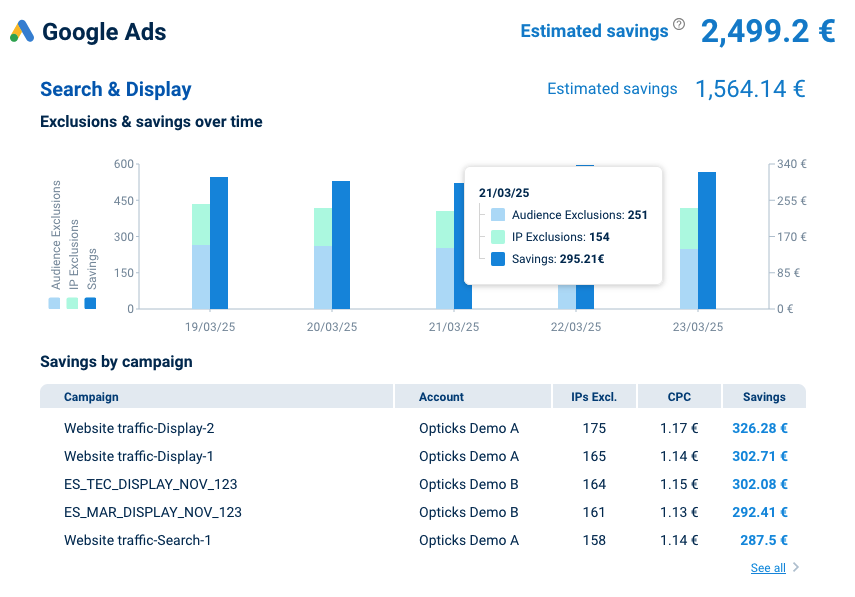
Task: Sort by CPC column header
Action: click(x=679, y=397)
